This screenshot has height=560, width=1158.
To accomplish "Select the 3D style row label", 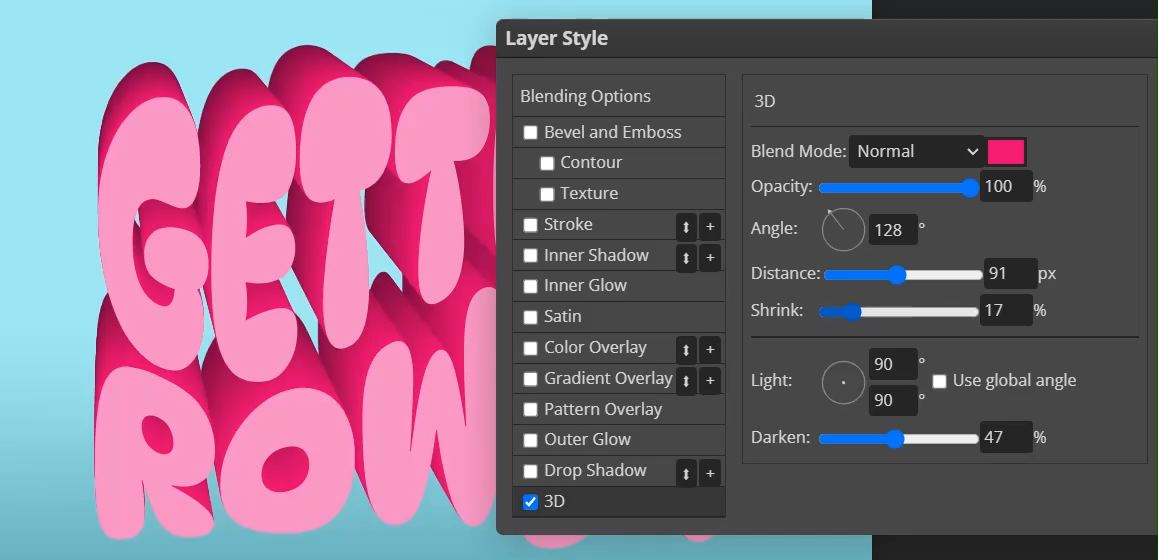I will tap(555, 502).
